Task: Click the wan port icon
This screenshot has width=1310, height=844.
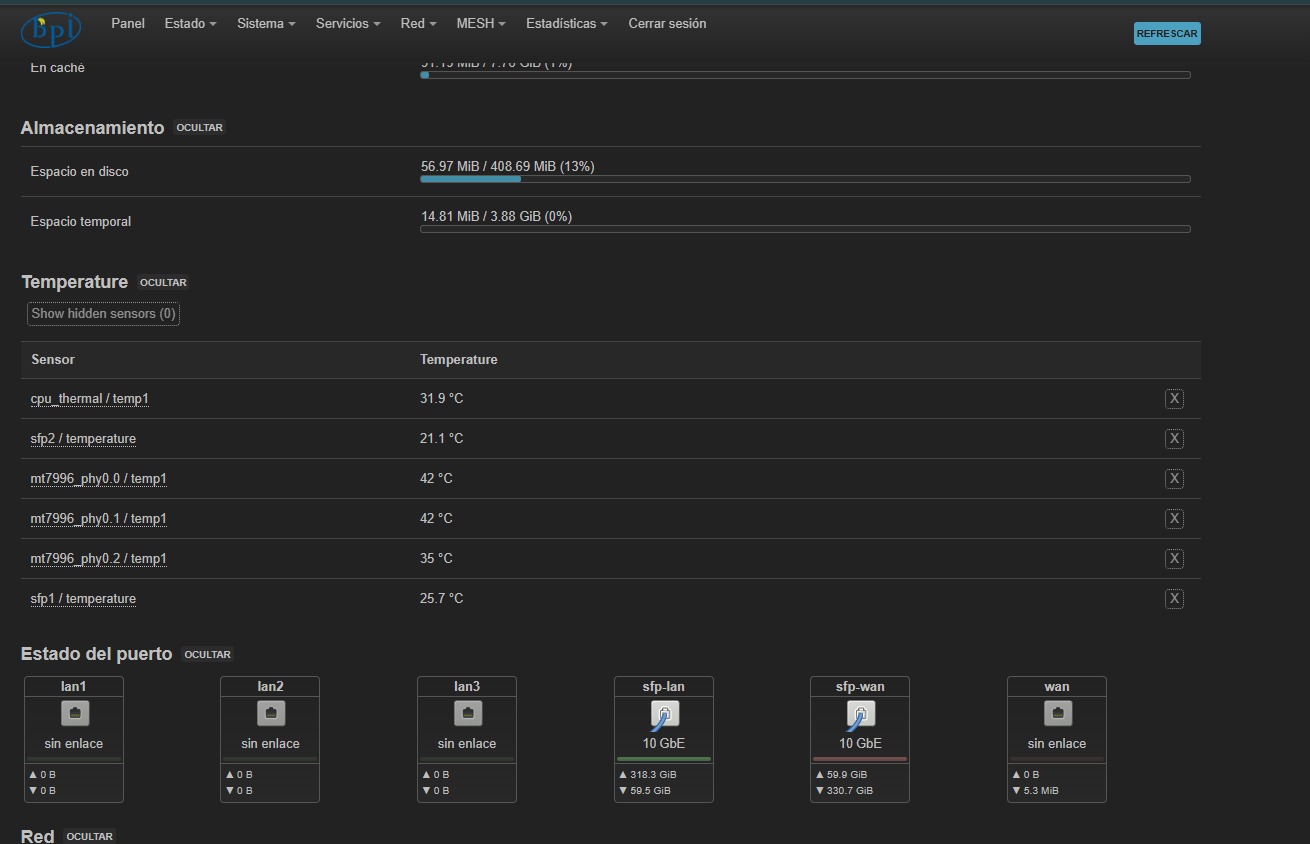Action: coord(1057,713)
